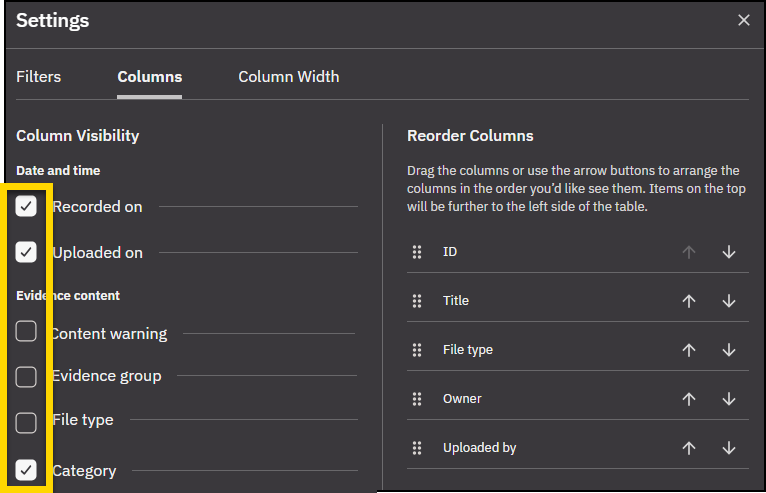Enable the Content warning column
The height and width of the screenshot is (493, 766).
tap(26, 332)
